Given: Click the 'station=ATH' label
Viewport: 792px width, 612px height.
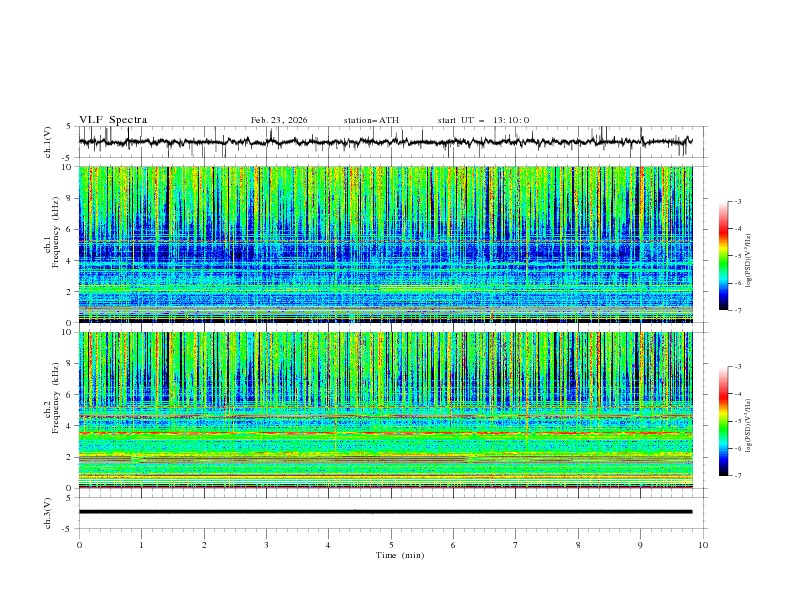Looking at the screenshot, I should point(371,120).
